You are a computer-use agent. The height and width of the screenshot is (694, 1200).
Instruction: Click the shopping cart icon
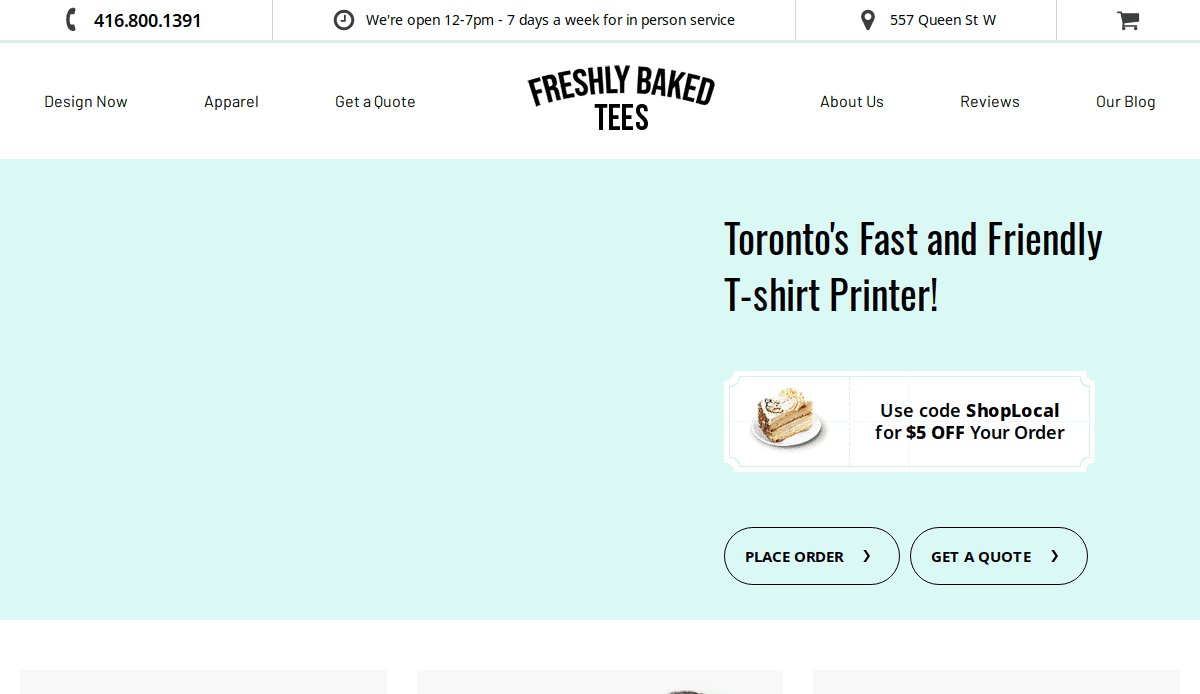click(x=1128, y=19)
